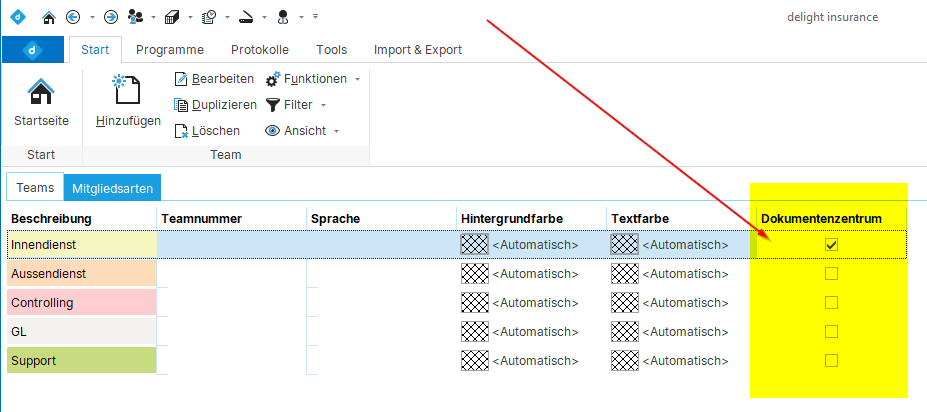Click the Duplizieren button
This screenshot has width=927, height=412.
tap(215, 105)
